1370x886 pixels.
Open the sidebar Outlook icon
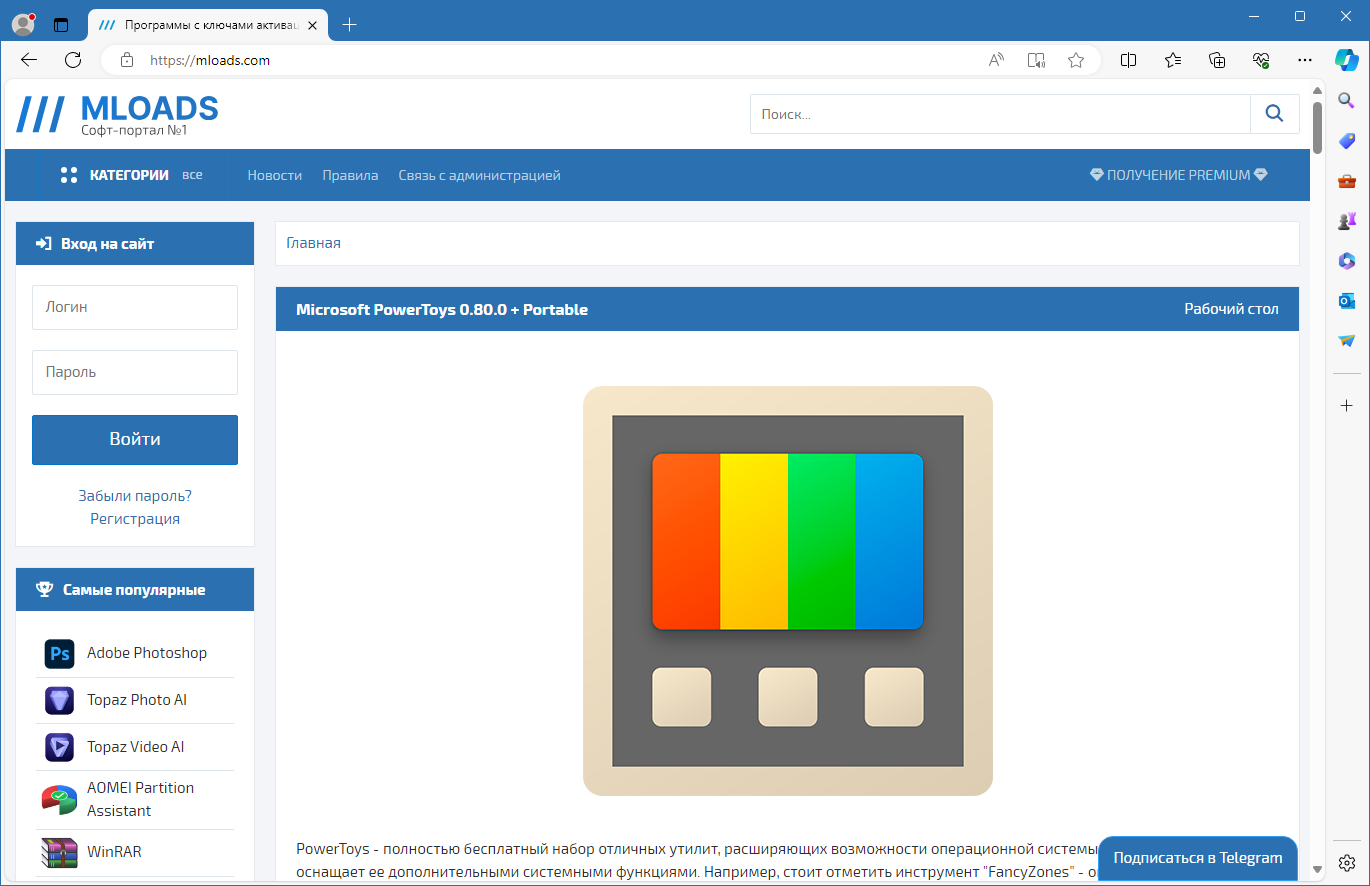click(x=1347, y=301)
